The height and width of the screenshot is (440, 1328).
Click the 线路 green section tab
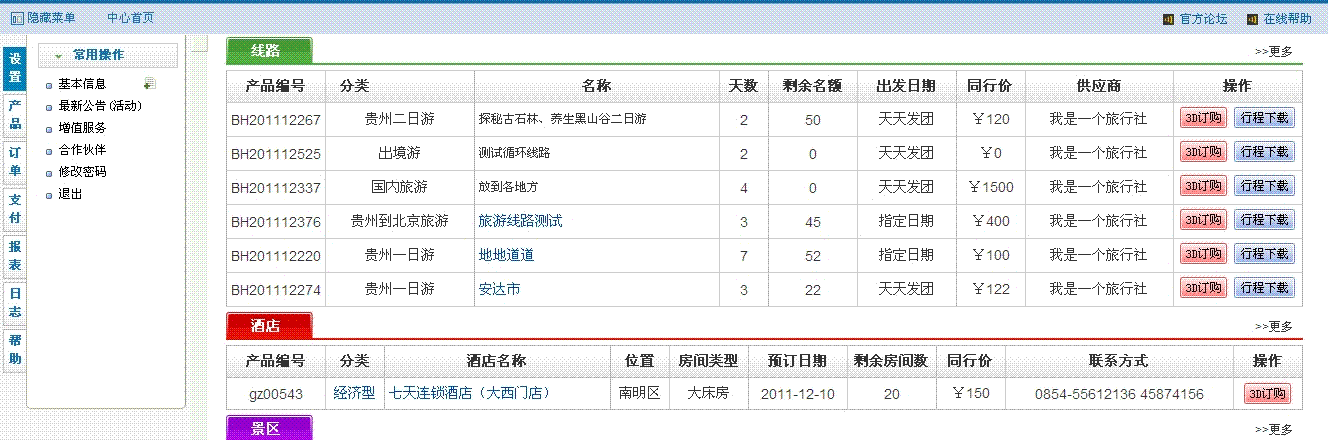tap(269, 50)
